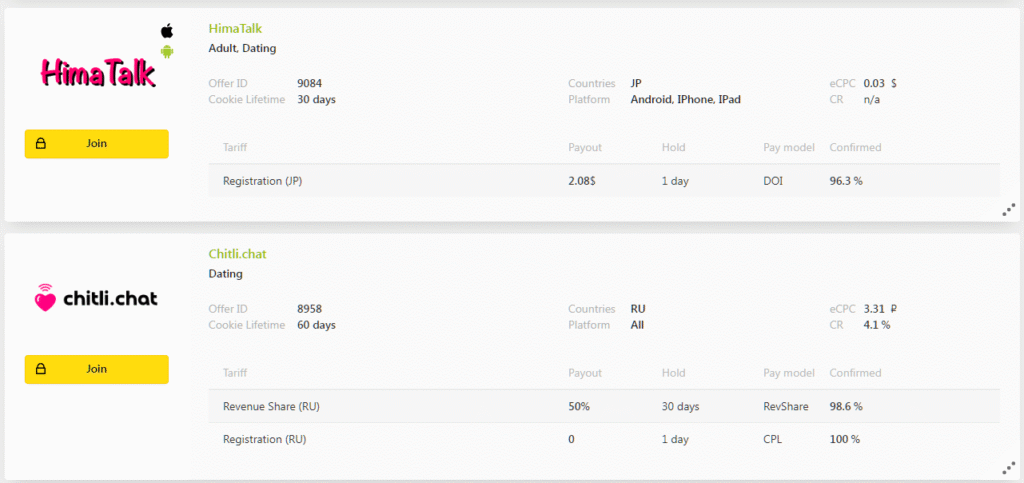Expand the Chitli.chat offer card corner icon
This screenshot has width=1024, height=483.
(x=1009, y=467)
